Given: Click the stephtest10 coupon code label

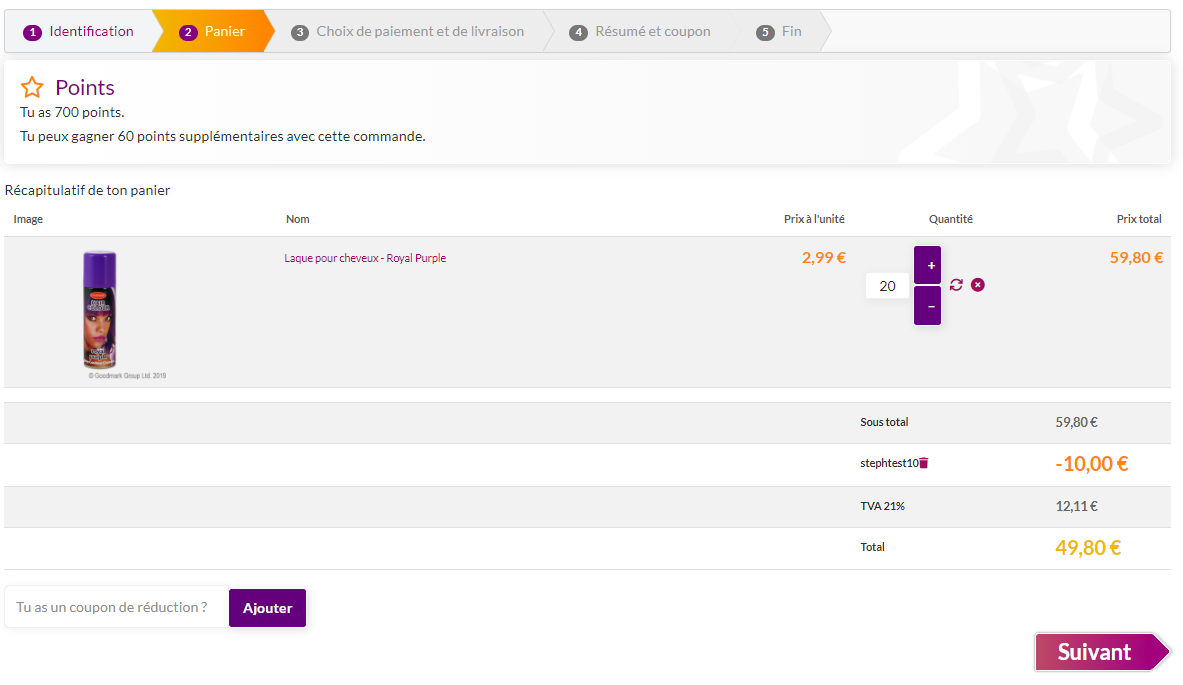Looking at the screenshot, I should pos(888,463).
